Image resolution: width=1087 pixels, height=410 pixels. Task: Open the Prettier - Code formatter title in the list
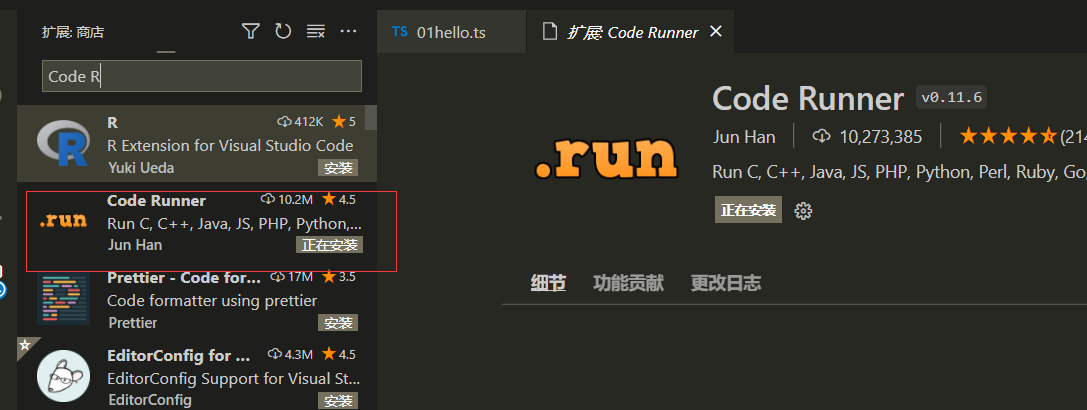(x=184, y=277)
